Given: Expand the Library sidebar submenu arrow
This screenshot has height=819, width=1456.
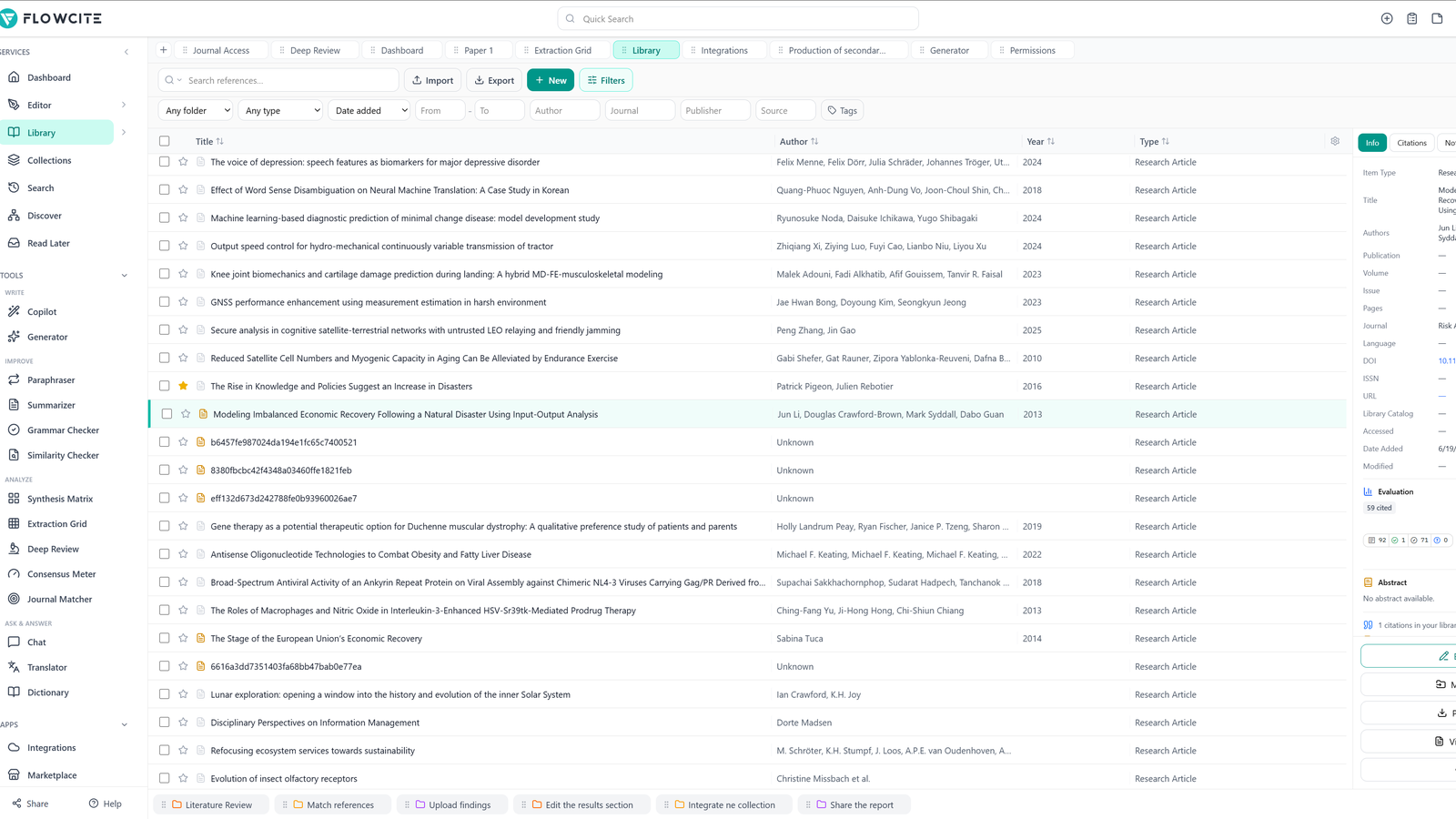Looking at the screenshot, I should 124,133.
